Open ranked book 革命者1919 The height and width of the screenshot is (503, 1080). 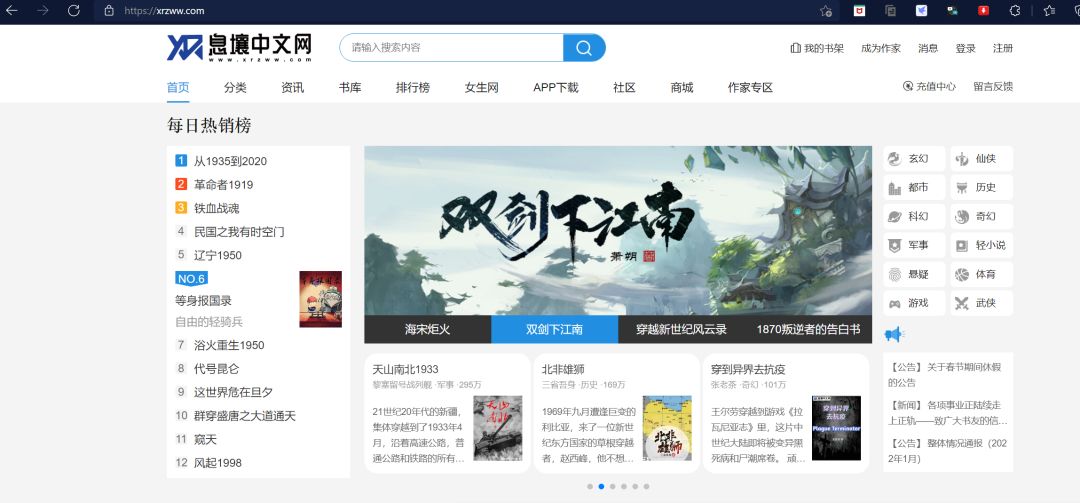223,185
